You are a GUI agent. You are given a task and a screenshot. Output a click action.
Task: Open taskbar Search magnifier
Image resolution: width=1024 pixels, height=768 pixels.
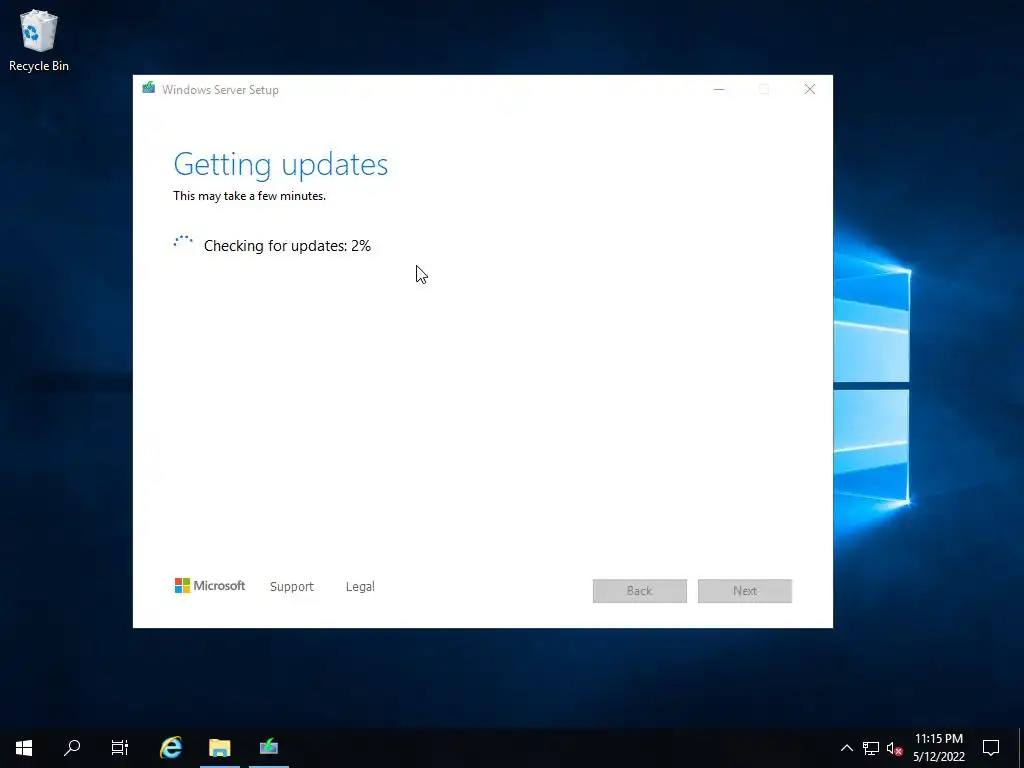72,747
